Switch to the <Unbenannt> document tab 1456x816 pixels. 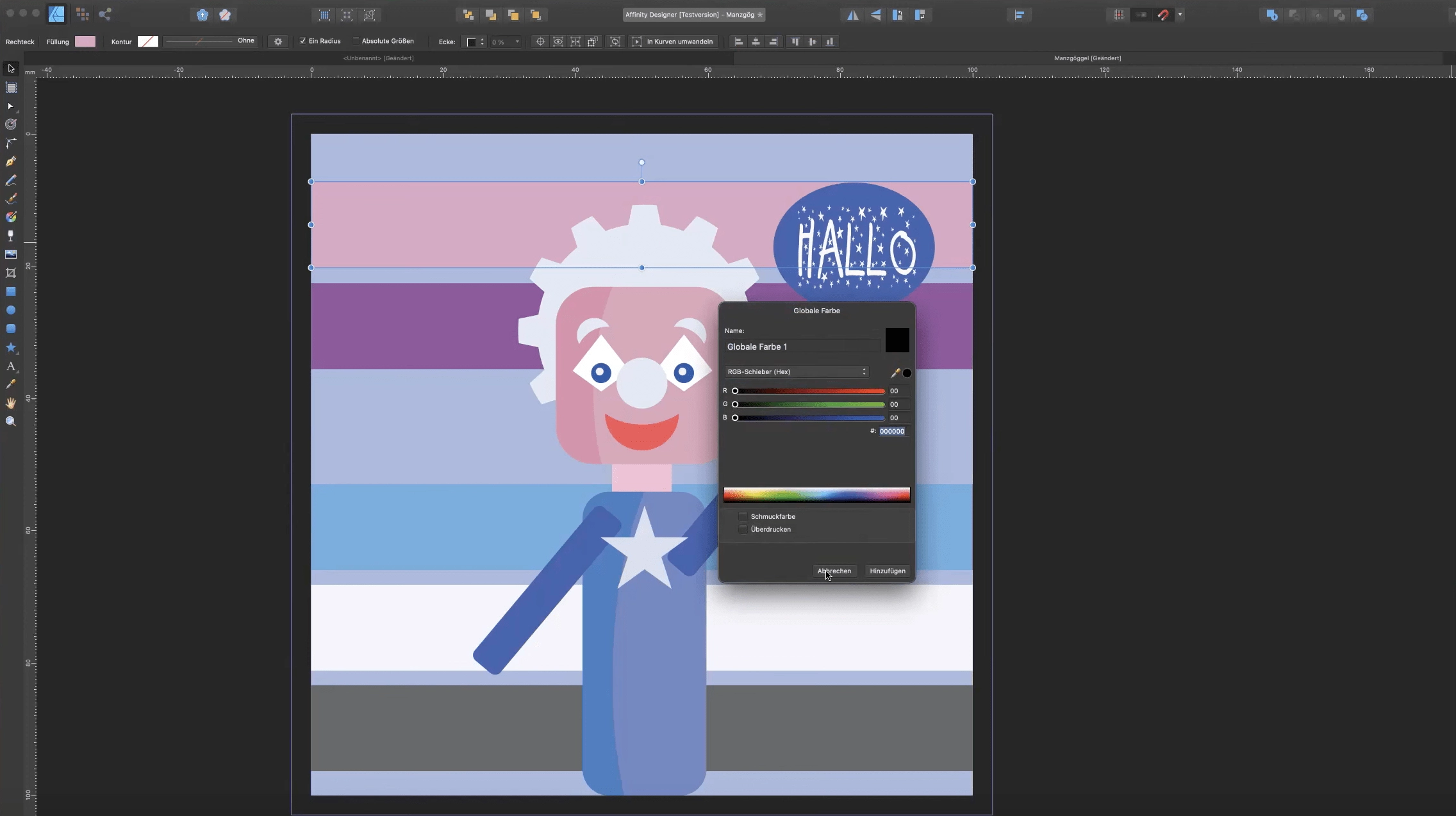pos(378,58)
